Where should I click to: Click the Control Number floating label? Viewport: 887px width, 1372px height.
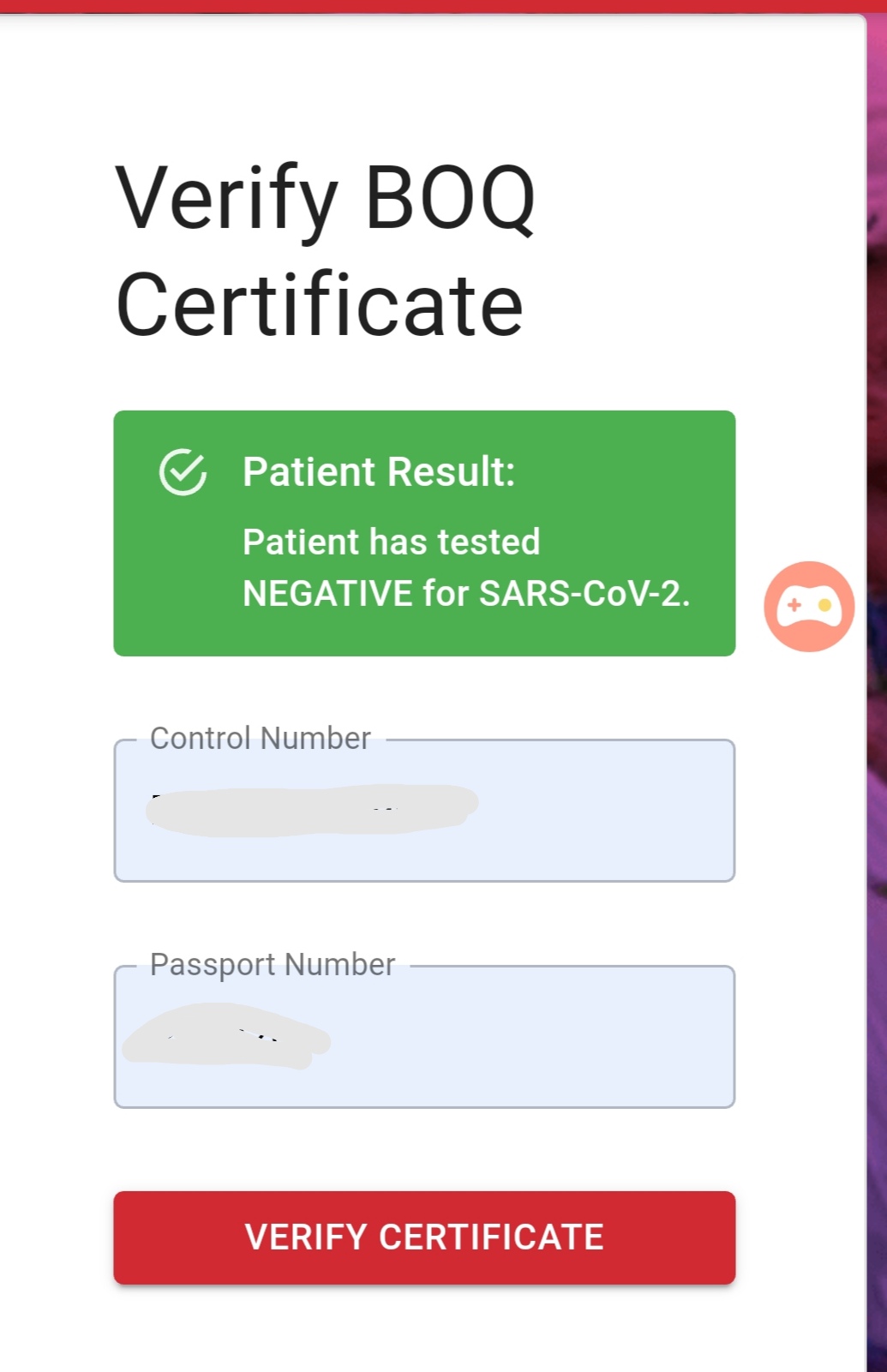[x=260, y=739]
